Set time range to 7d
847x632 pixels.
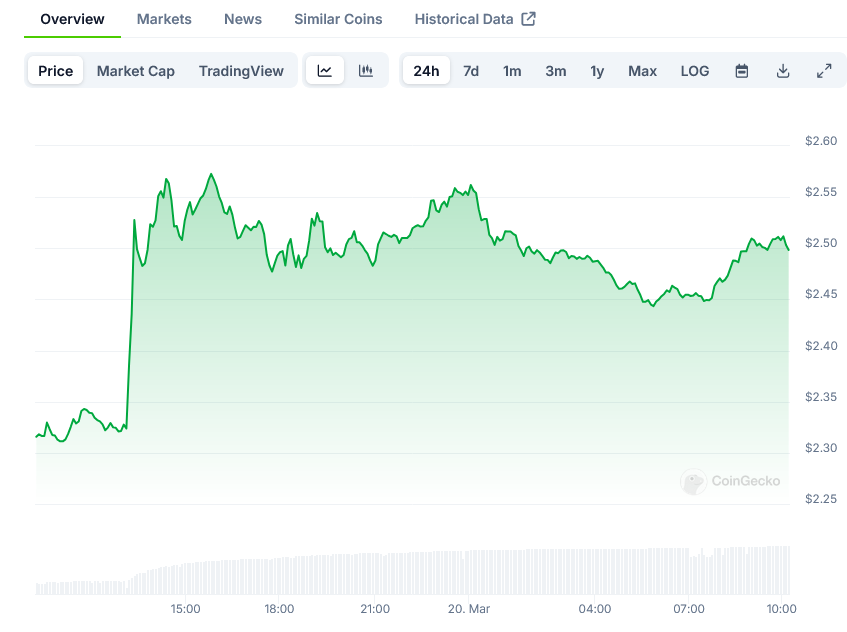[471, 71]
